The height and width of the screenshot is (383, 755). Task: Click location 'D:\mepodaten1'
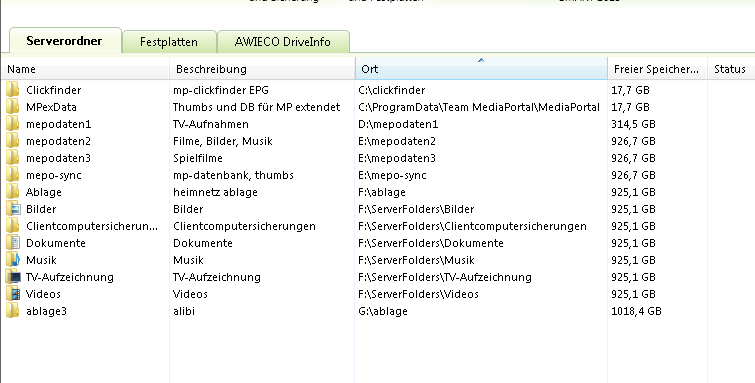[x=398, y=124]
